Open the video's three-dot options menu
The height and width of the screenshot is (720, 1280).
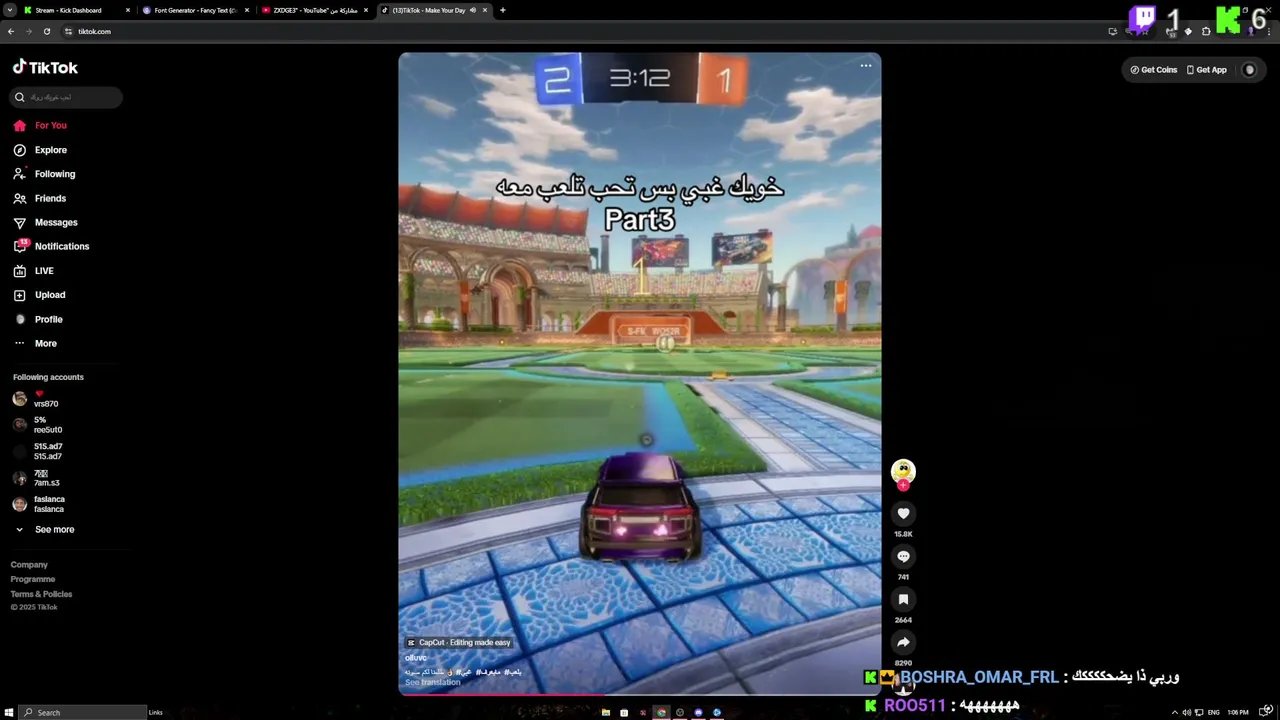866,66
